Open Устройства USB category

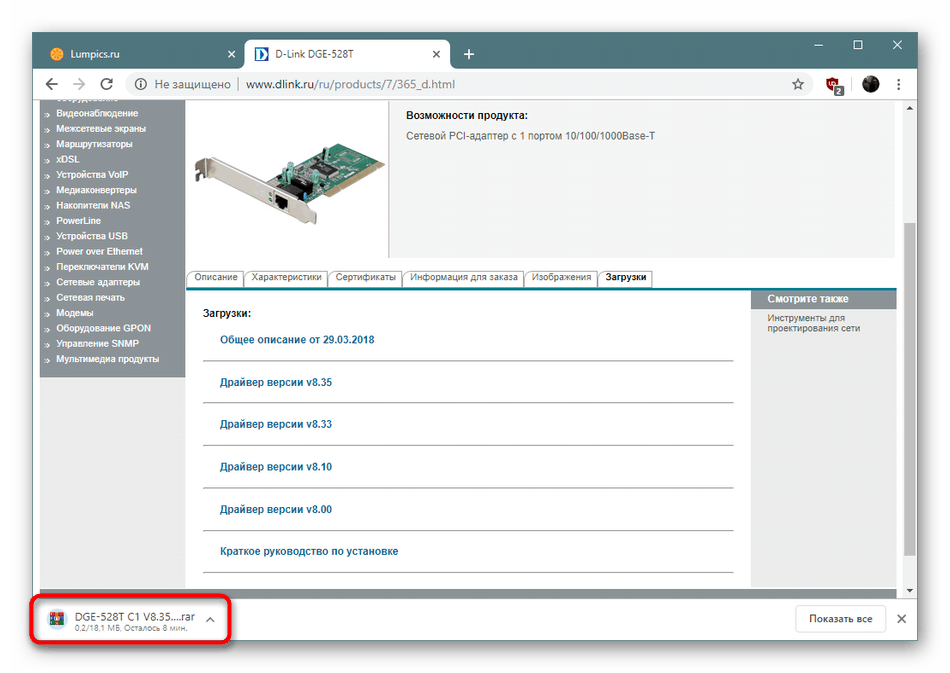pos(91,236)
